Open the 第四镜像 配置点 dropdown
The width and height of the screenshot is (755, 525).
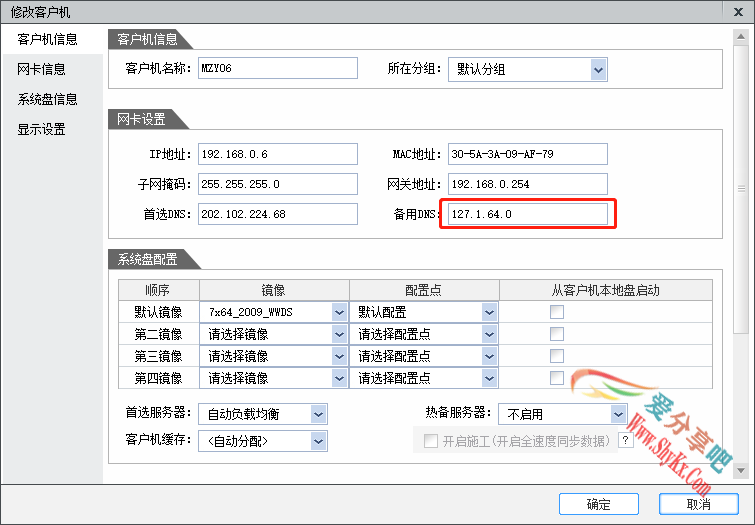point(424,378)
